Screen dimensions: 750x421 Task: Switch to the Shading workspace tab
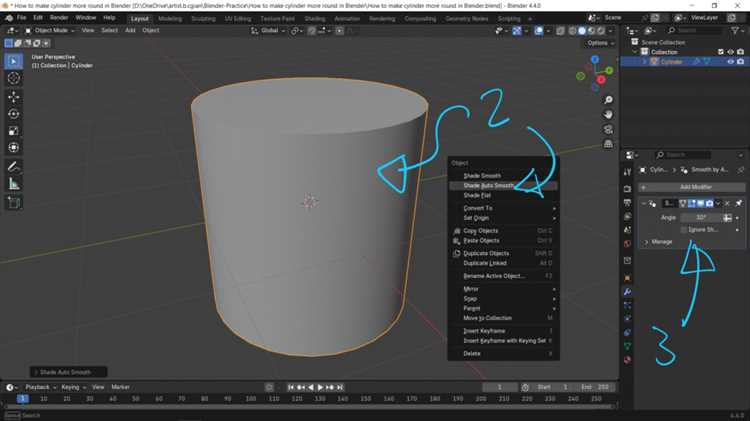pos(315,19)
